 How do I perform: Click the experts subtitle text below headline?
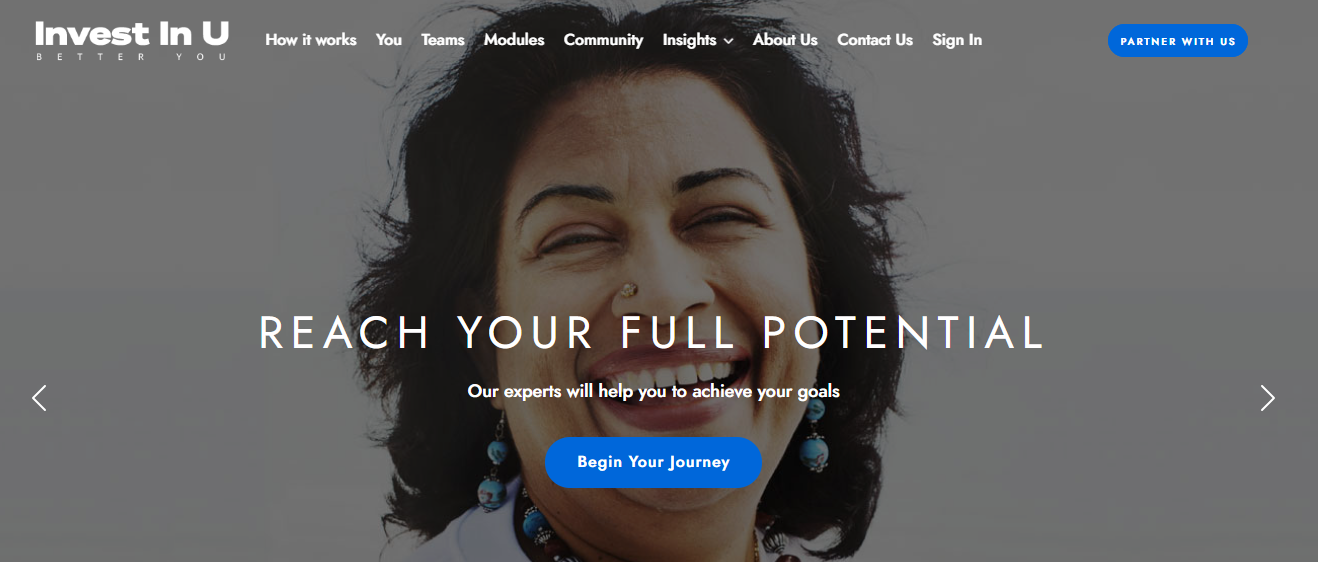pos(654,391)
